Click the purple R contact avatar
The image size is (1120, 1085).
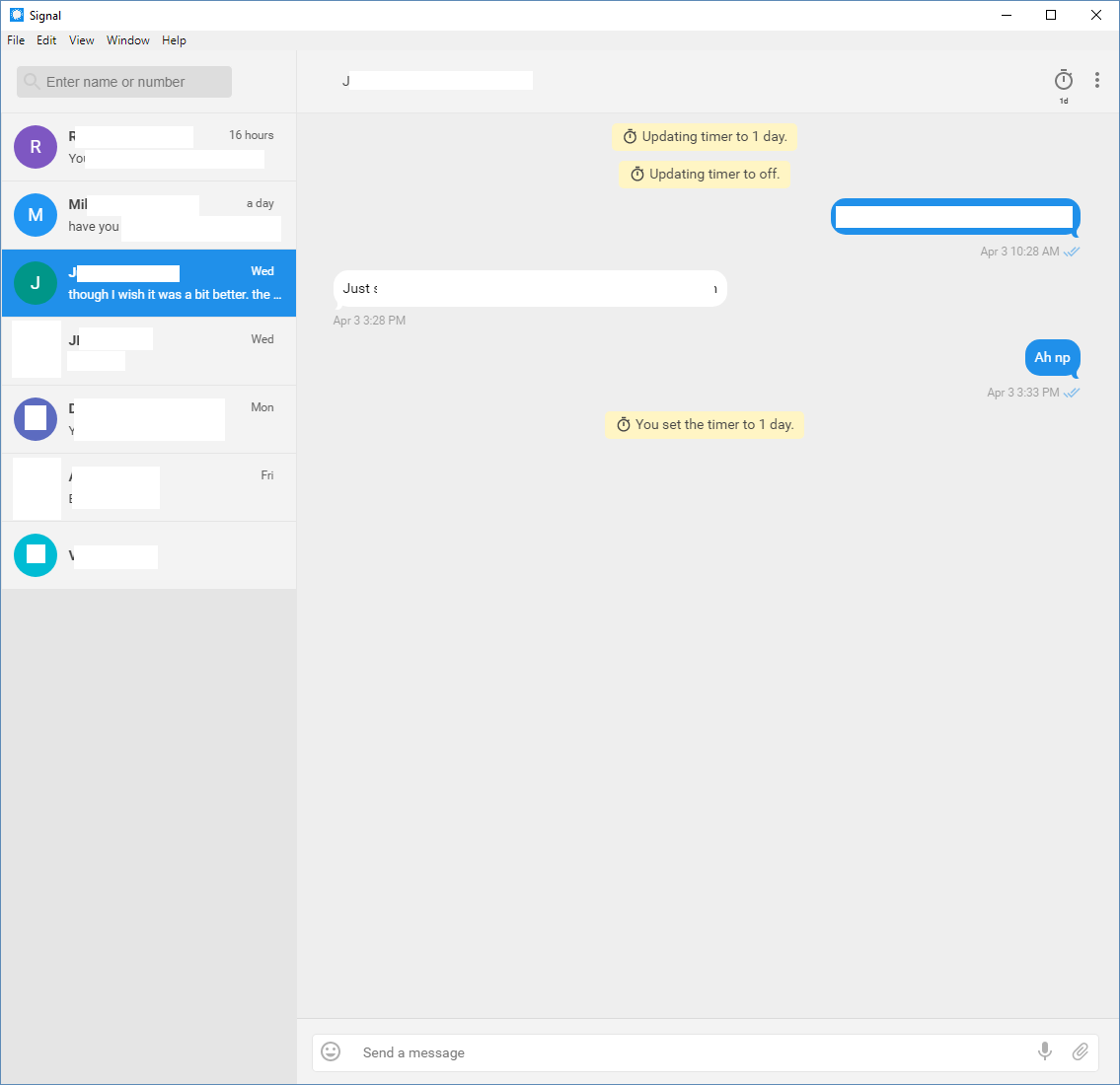click(x=35, y=146)
